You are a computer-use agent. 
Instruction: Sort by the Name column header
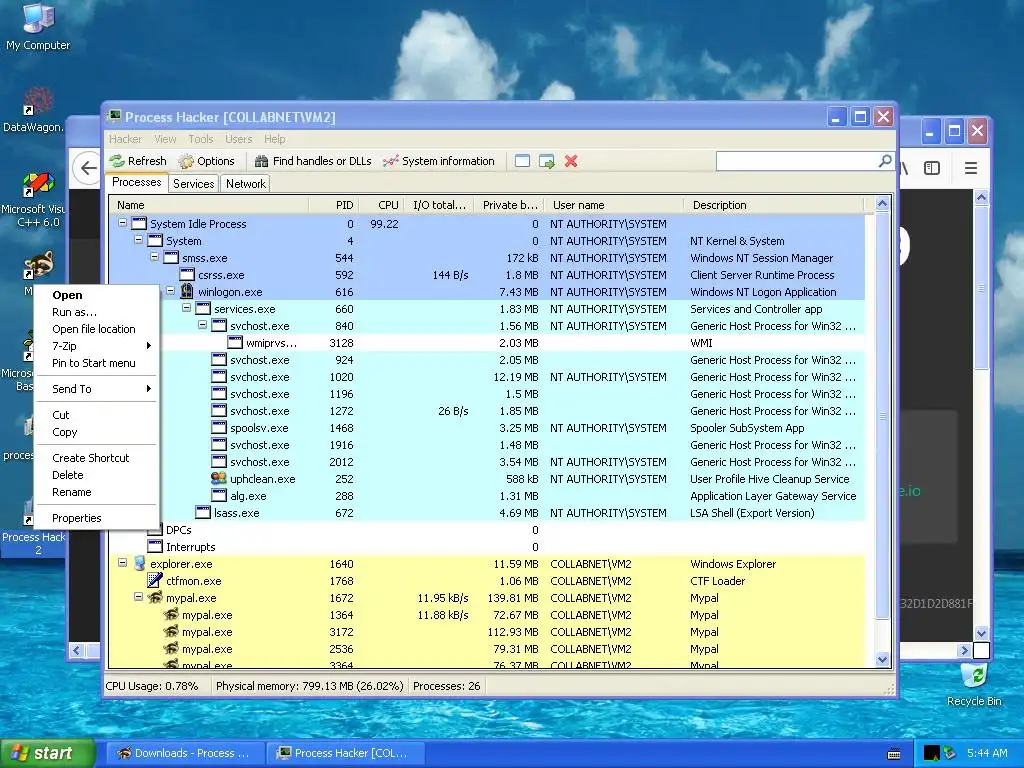pos(209,205)
